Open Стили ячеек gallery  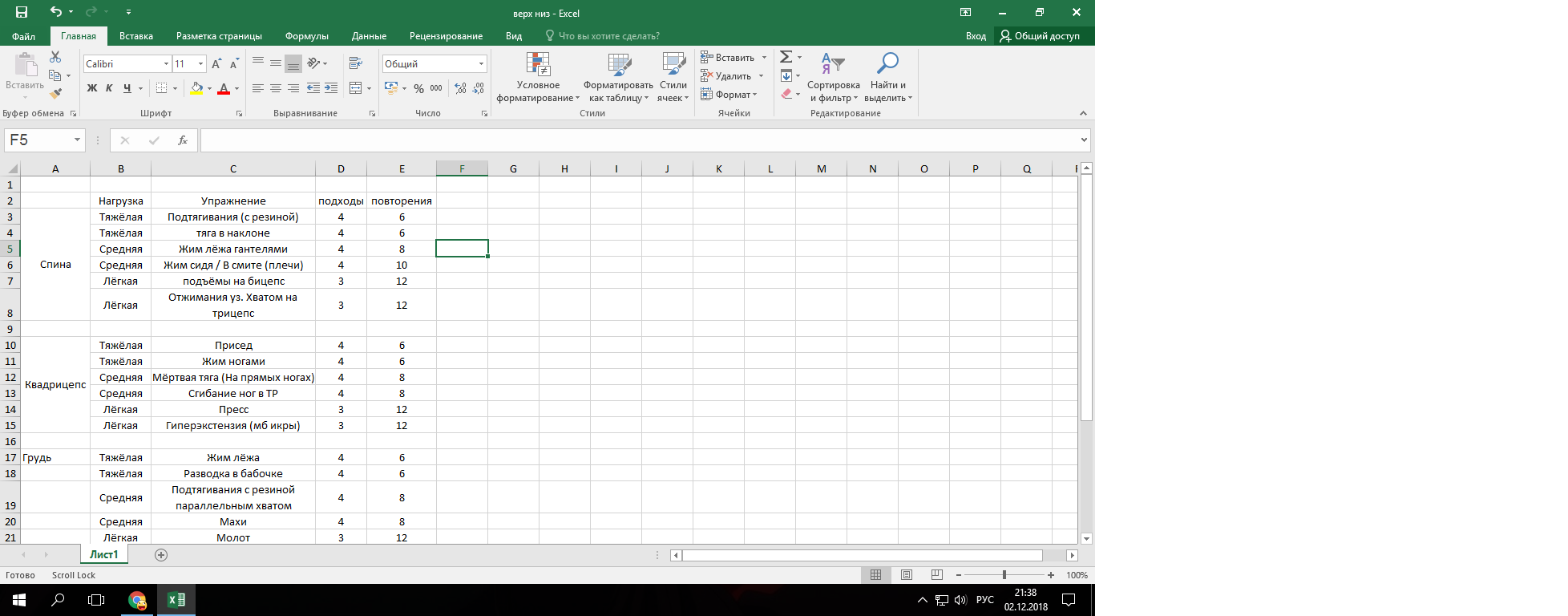click(673, 78)
